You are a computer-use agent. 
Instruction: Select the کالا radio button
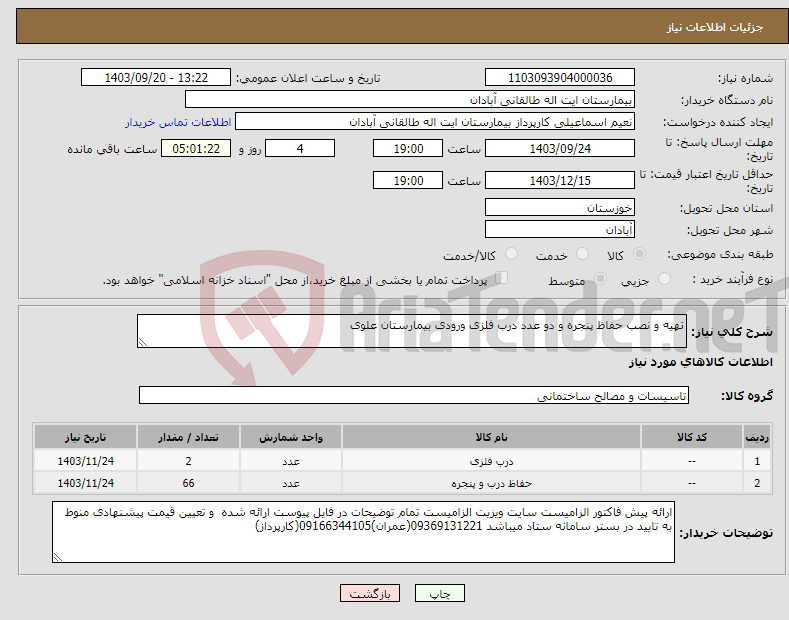point(639,254)
